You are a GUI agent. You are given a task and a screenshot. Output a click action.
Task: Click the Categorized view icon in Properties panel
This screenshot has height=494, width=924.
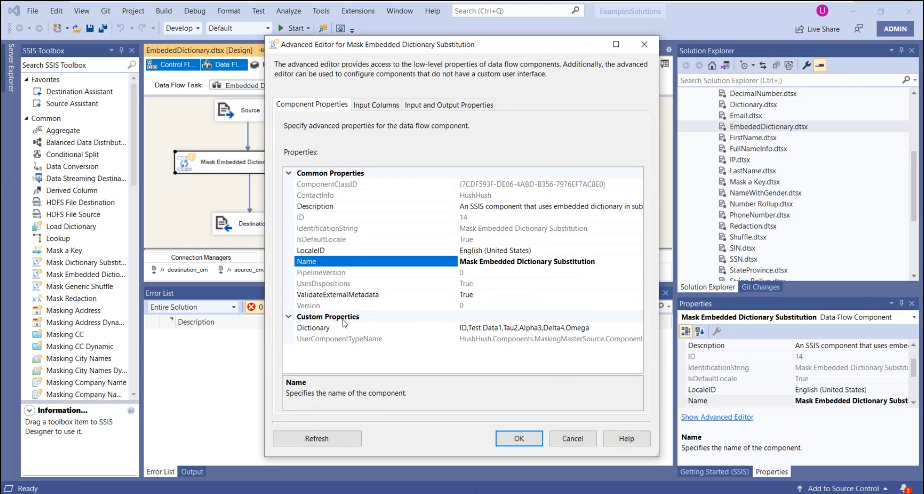click(686, 331)
